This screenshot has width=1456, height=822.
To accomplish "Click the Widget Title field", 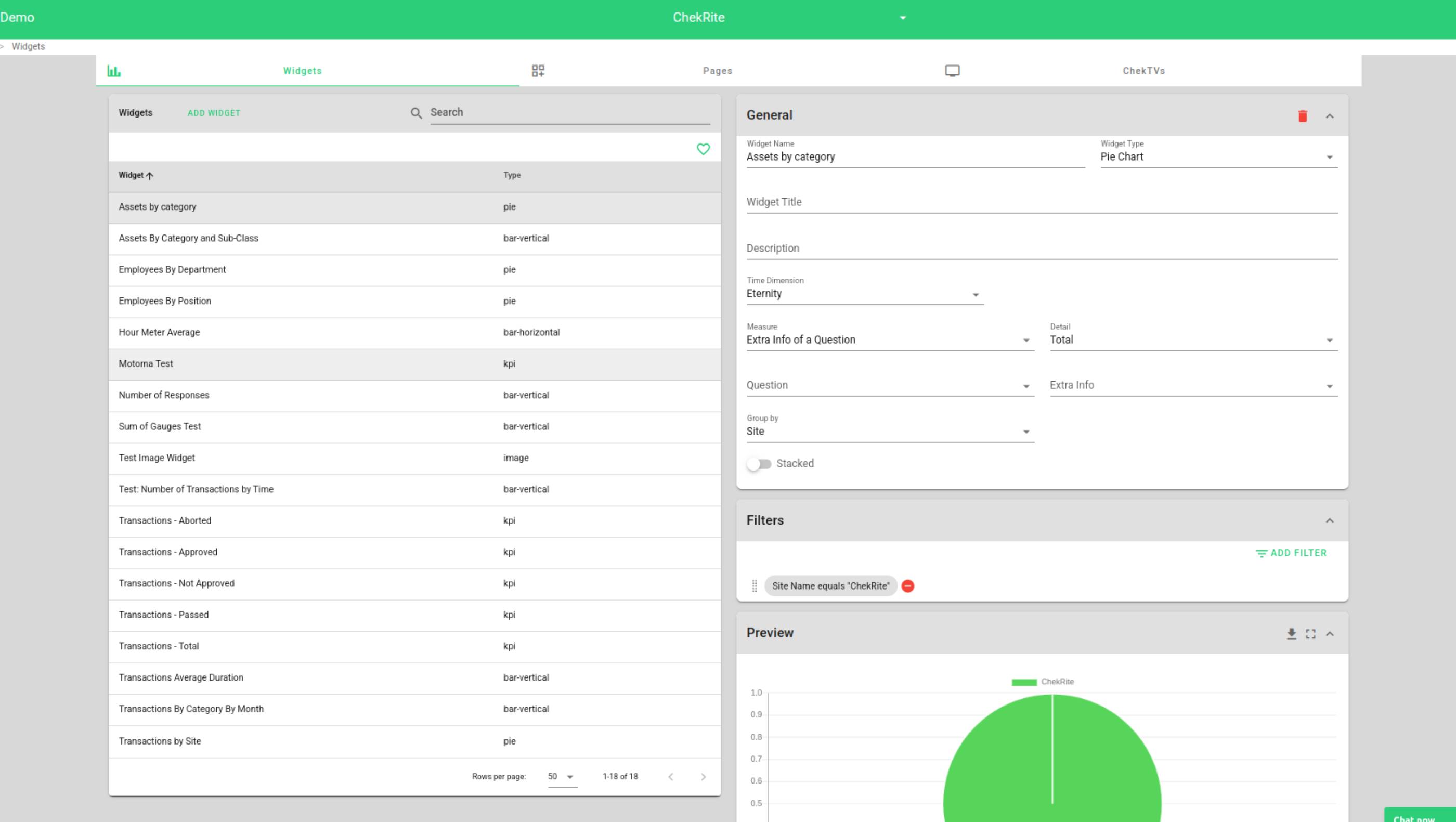I will pyautogui.click(x=1042, y=202).
